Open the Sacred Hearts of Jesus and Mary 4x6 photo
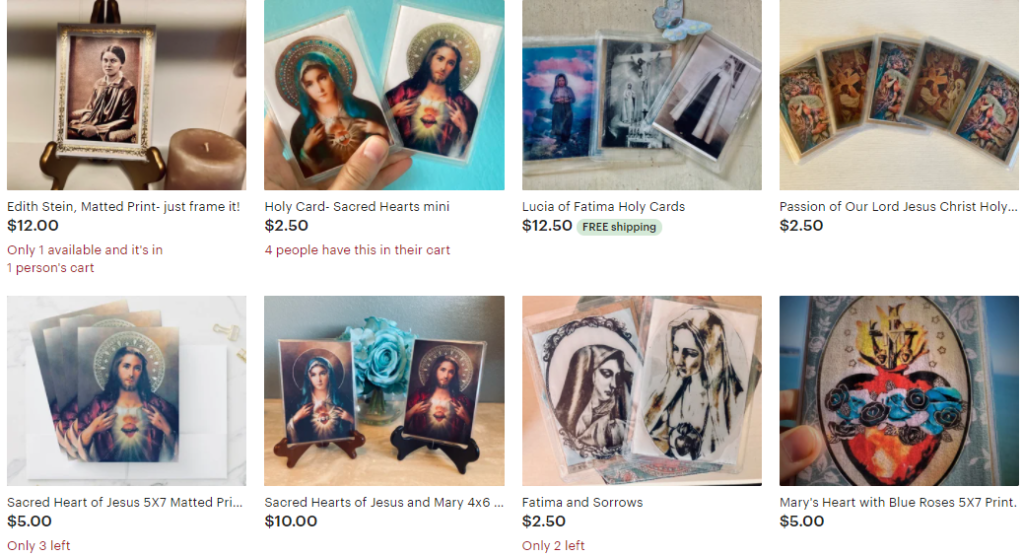Image resolution: width=1023 pixels, height=557 pixels. (384, 391)
